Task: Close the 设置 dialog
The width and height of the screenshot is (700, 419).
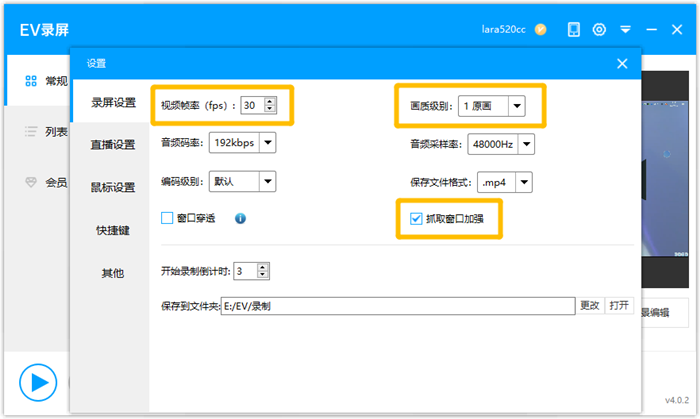Action: click(622, 63)
